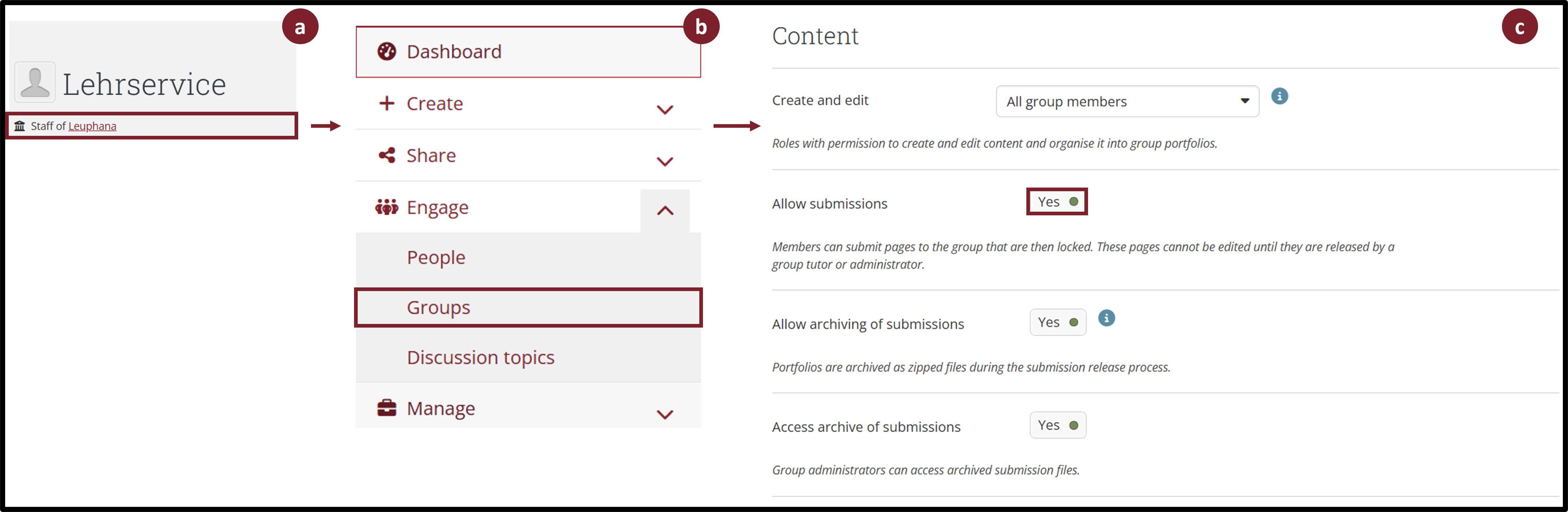The height and width of the screenshot is (512, 1568).
Task: Expand the Create menu chevron
Action: click(x=665, y=109)
